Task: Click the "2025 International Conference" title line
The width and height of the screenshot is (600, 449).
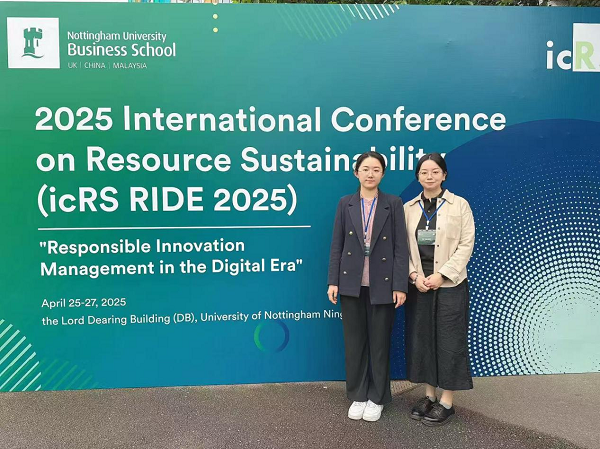Action: [x=270, y=120]
